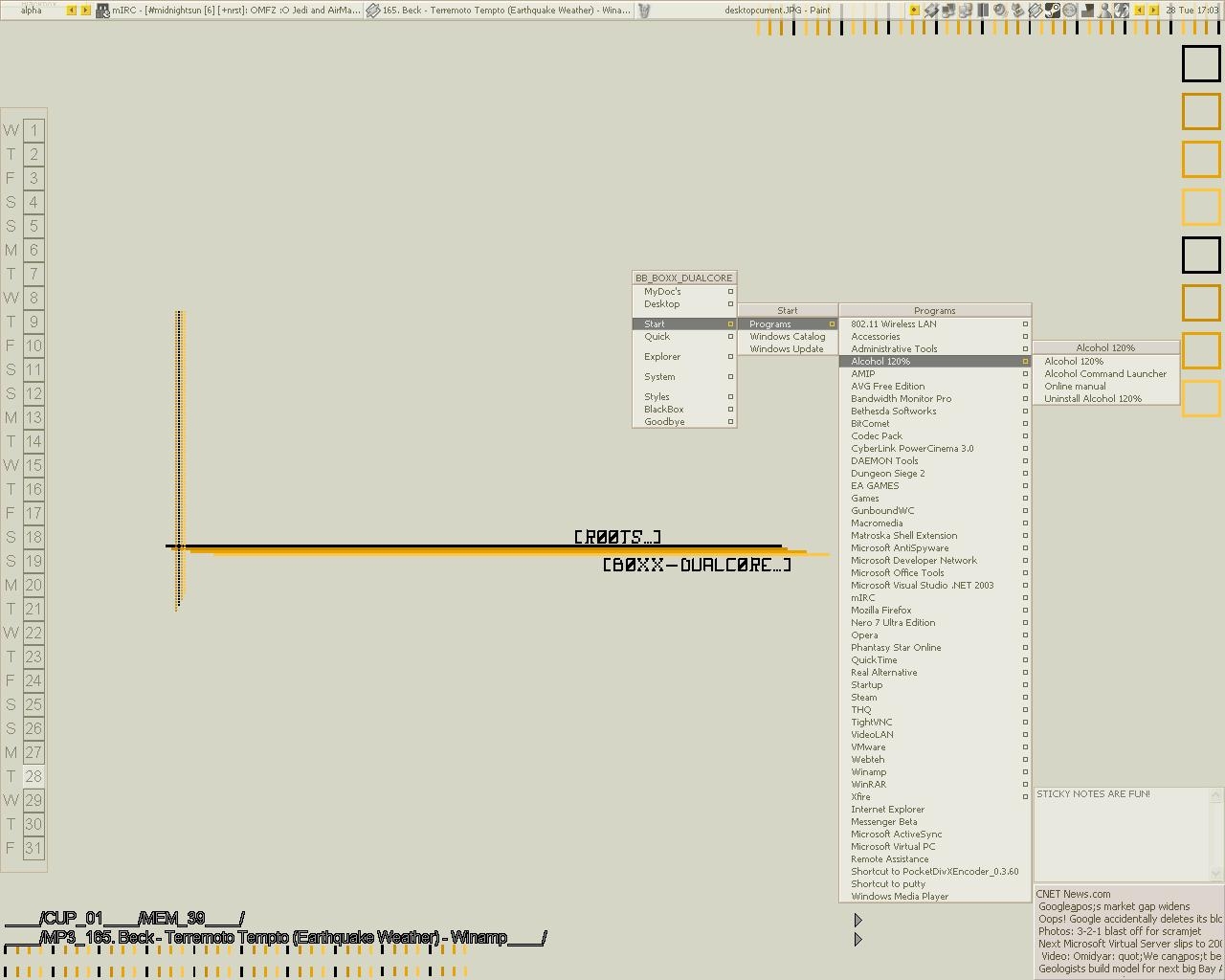The image size is (1225, 980).
Task: Launch Internet Explorer from the Programs menu
Action: 935,810
